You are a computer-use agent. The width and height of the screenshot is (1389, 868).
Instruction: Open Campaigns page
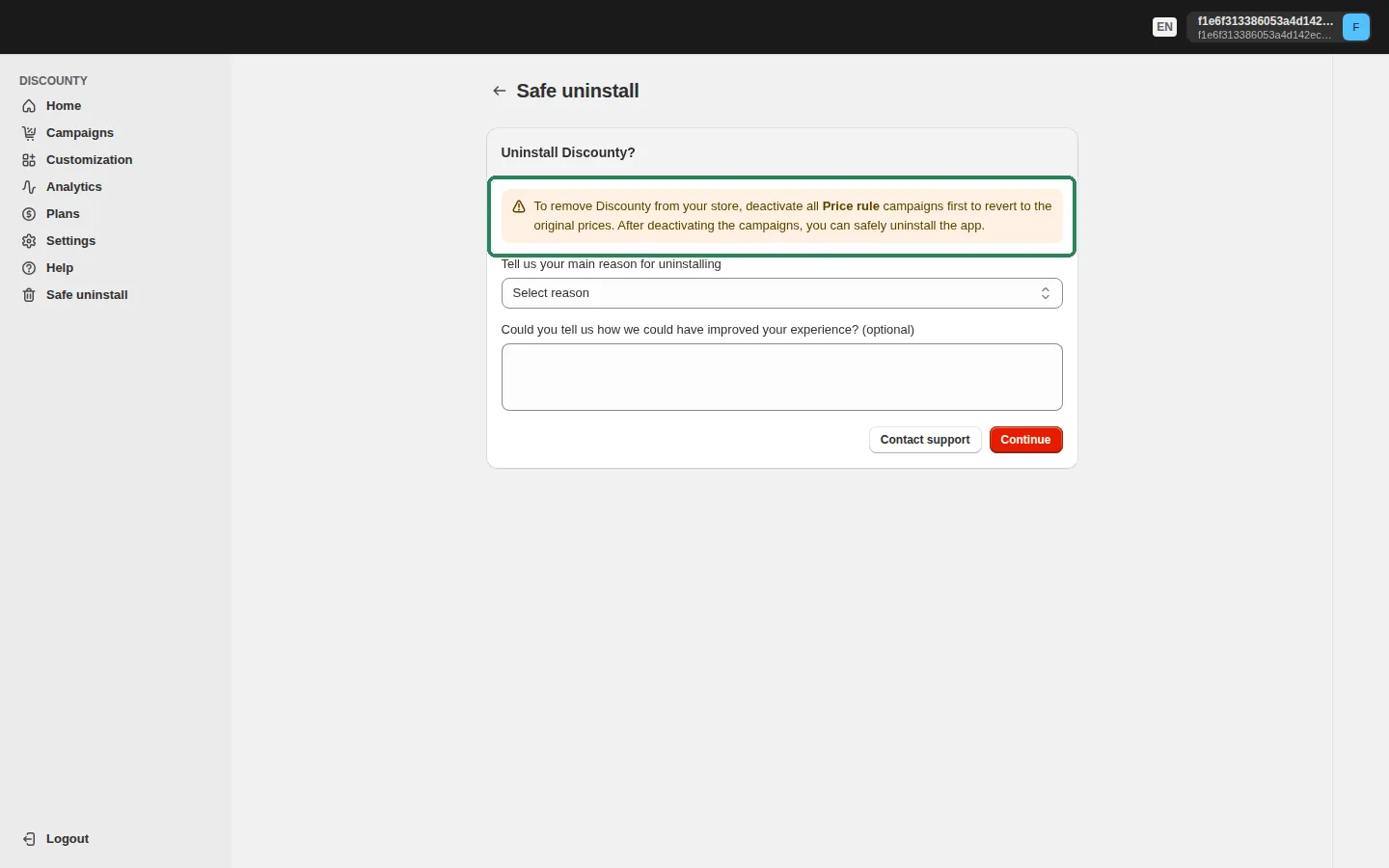(80, 133)
